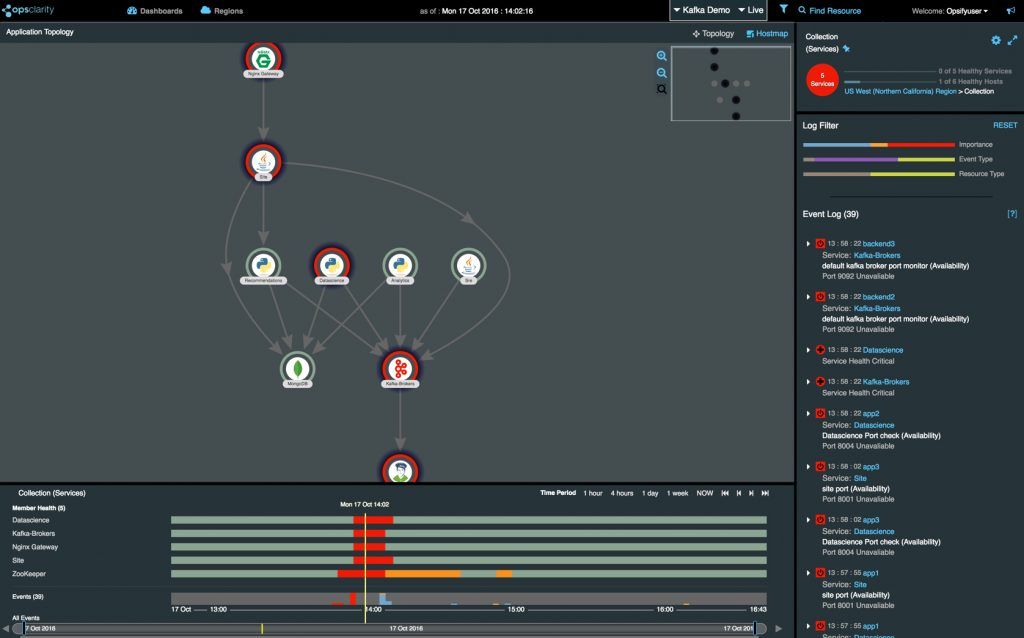Open Kafka-Brokers service link under backend2

point(876,308)
